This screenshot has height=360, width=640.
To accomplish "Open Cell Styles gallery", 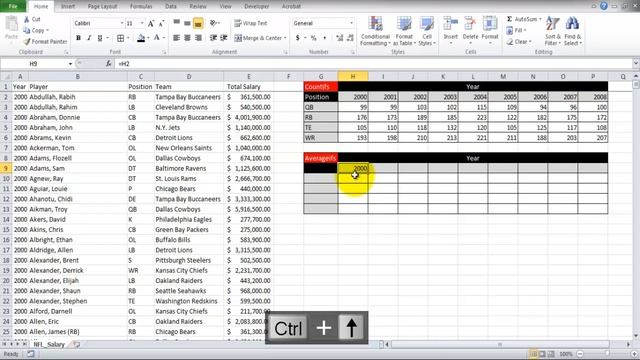I will [427, 31].
